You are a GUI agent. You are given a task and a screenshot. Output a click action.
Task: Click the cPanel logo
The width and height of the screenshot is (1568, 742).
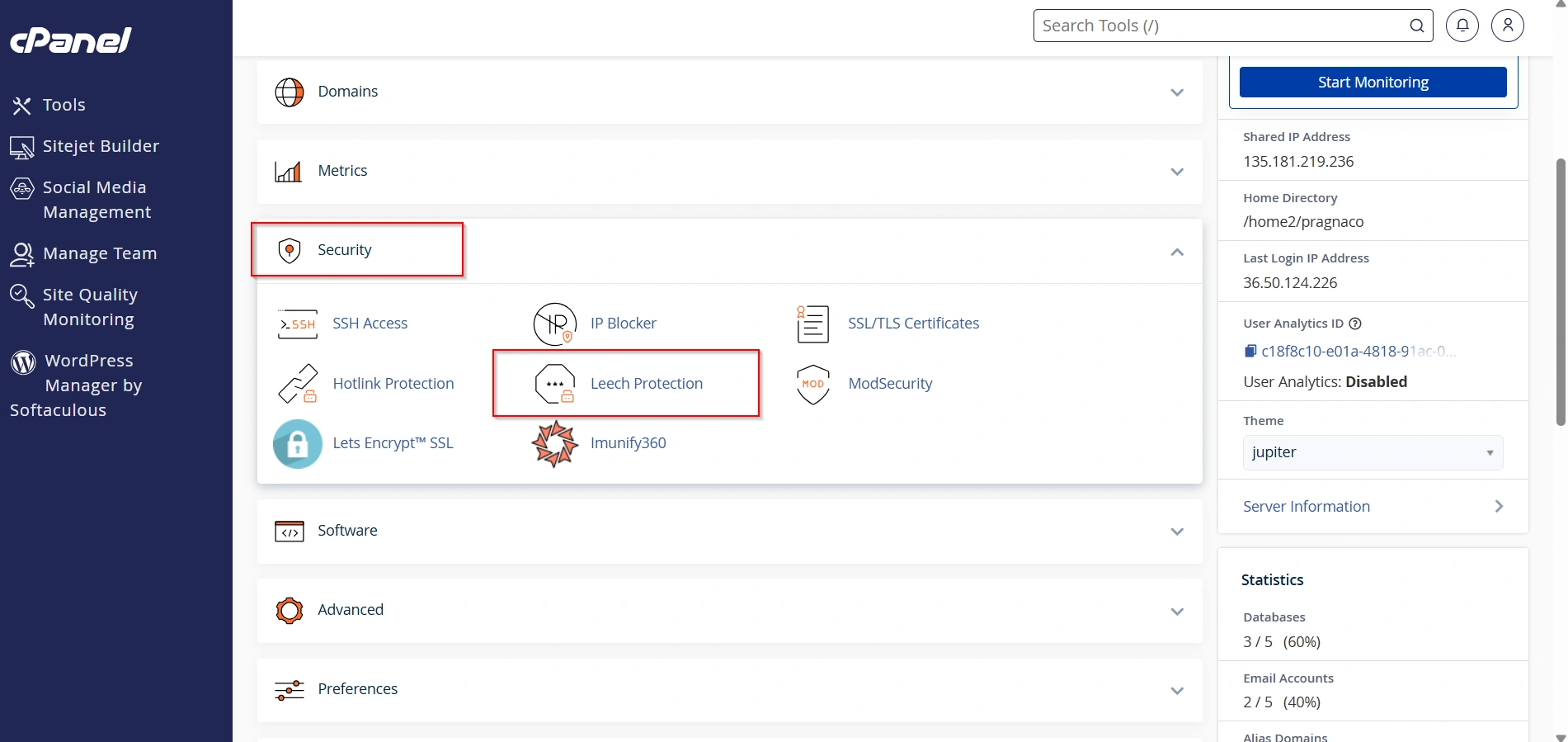(70, 40)
